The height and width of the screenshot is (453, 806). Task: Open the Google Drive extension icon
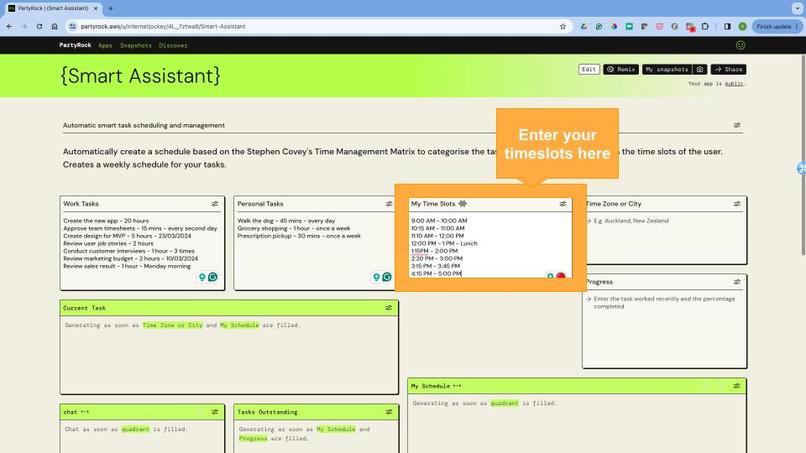[583, 26]
